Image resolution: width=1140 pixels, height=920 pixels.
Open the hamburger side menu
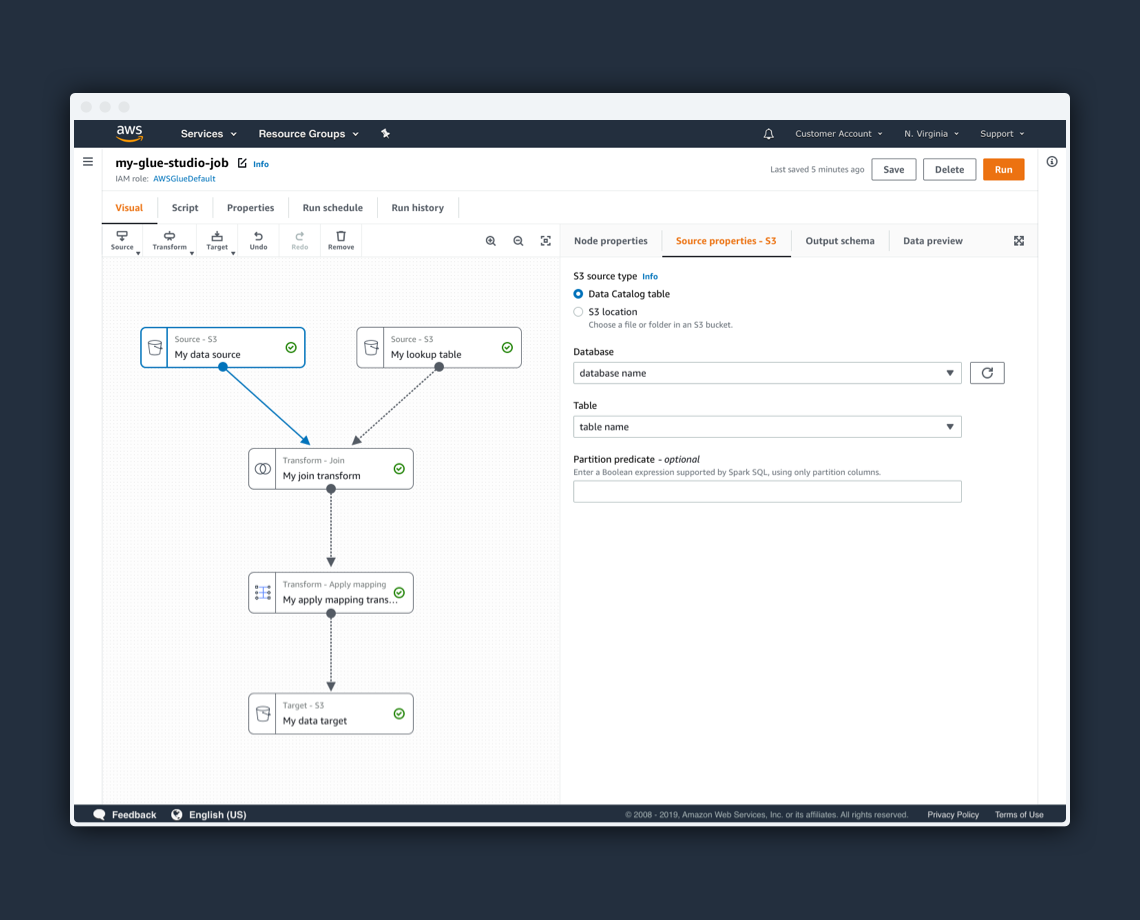point(88,161)
